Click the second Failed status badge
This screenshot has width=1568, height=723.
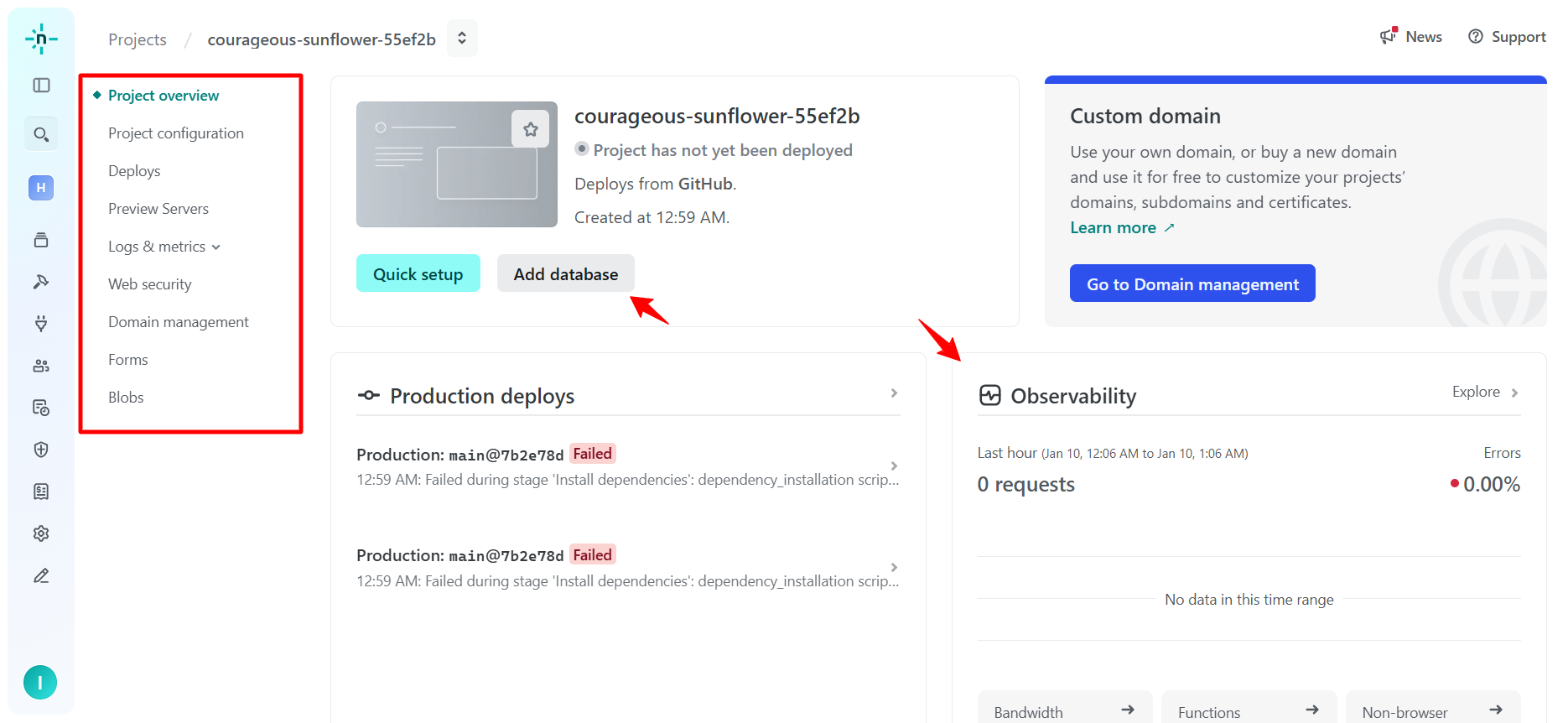point(593,554)
